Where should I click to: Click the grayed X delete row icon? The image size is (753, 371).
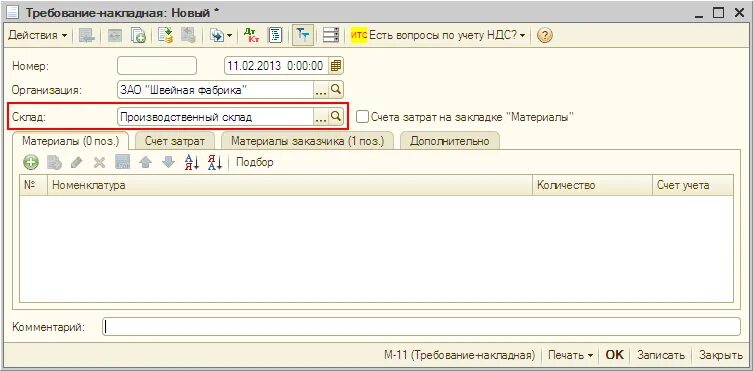pyautogui.click(x=99, y=163)
